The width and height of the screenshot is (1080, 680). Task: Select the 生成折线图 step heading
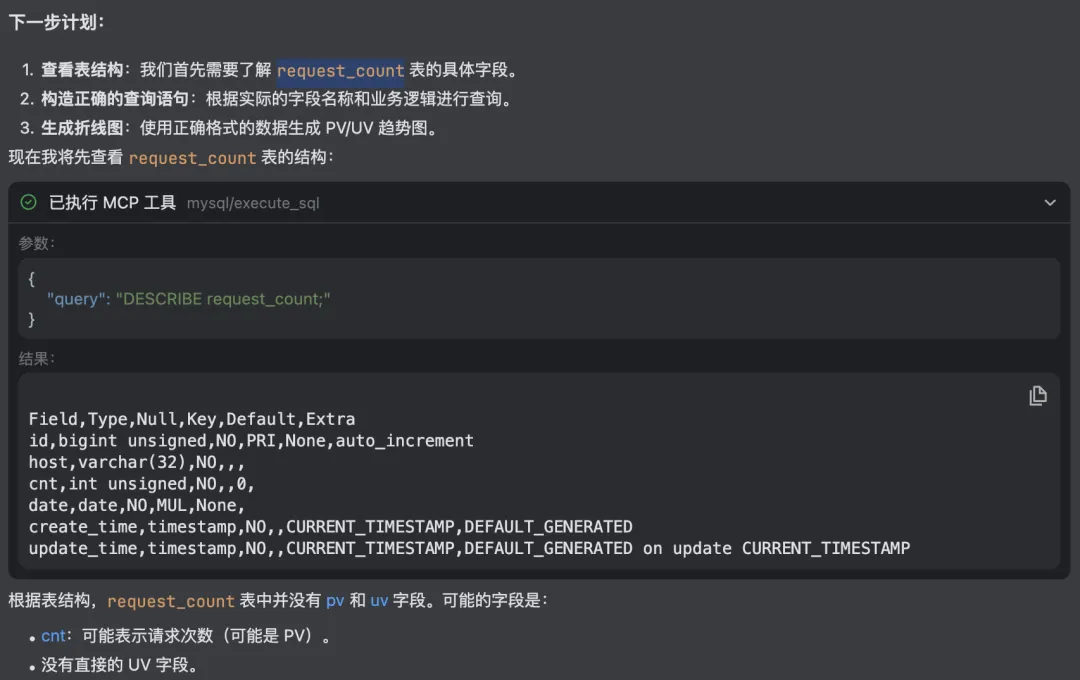click(x=82, y=128)
